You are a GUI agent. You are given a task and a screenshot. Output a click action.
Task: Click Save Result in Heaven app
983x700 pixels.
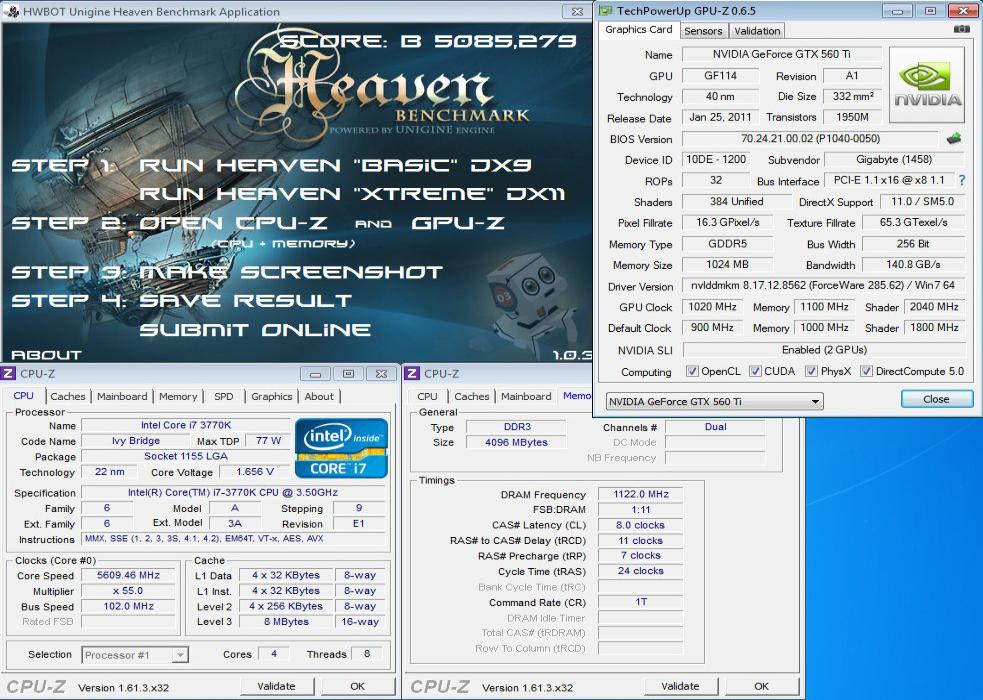coord(245,301)
